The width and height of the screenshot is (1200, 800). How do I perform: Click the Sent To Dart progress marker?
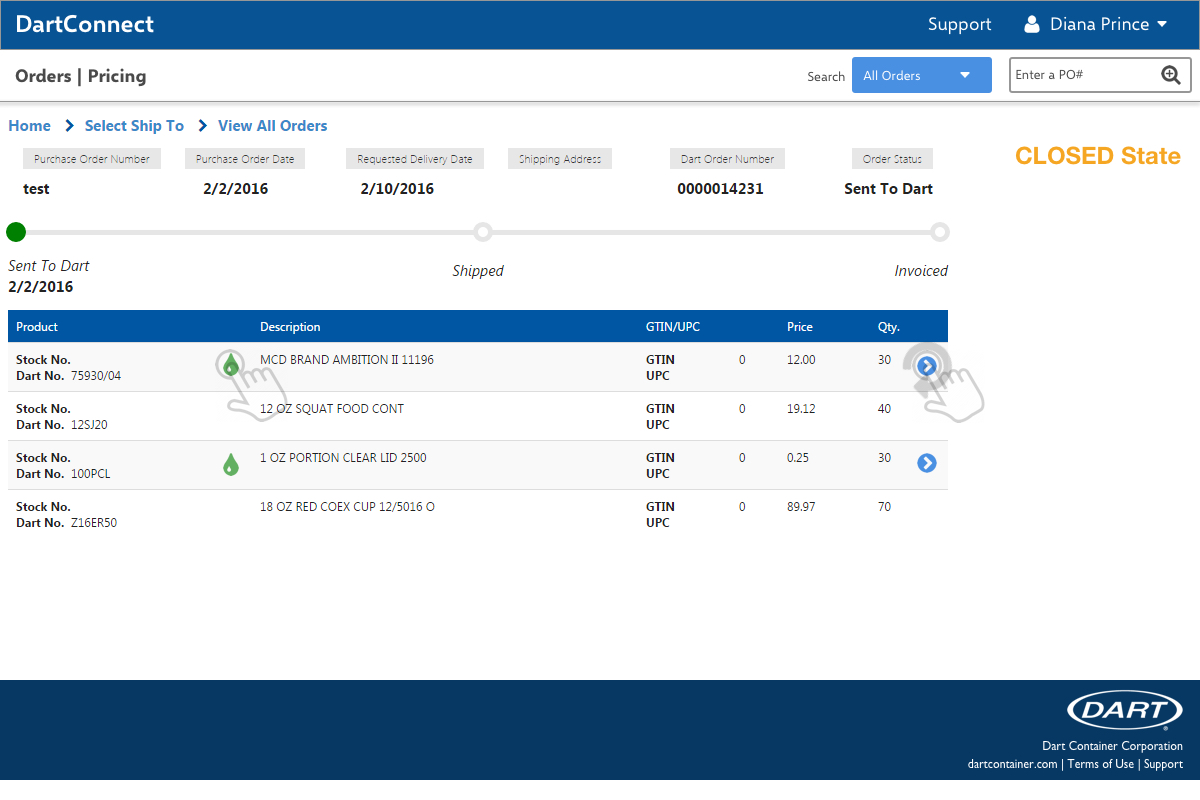pos(16,232)
